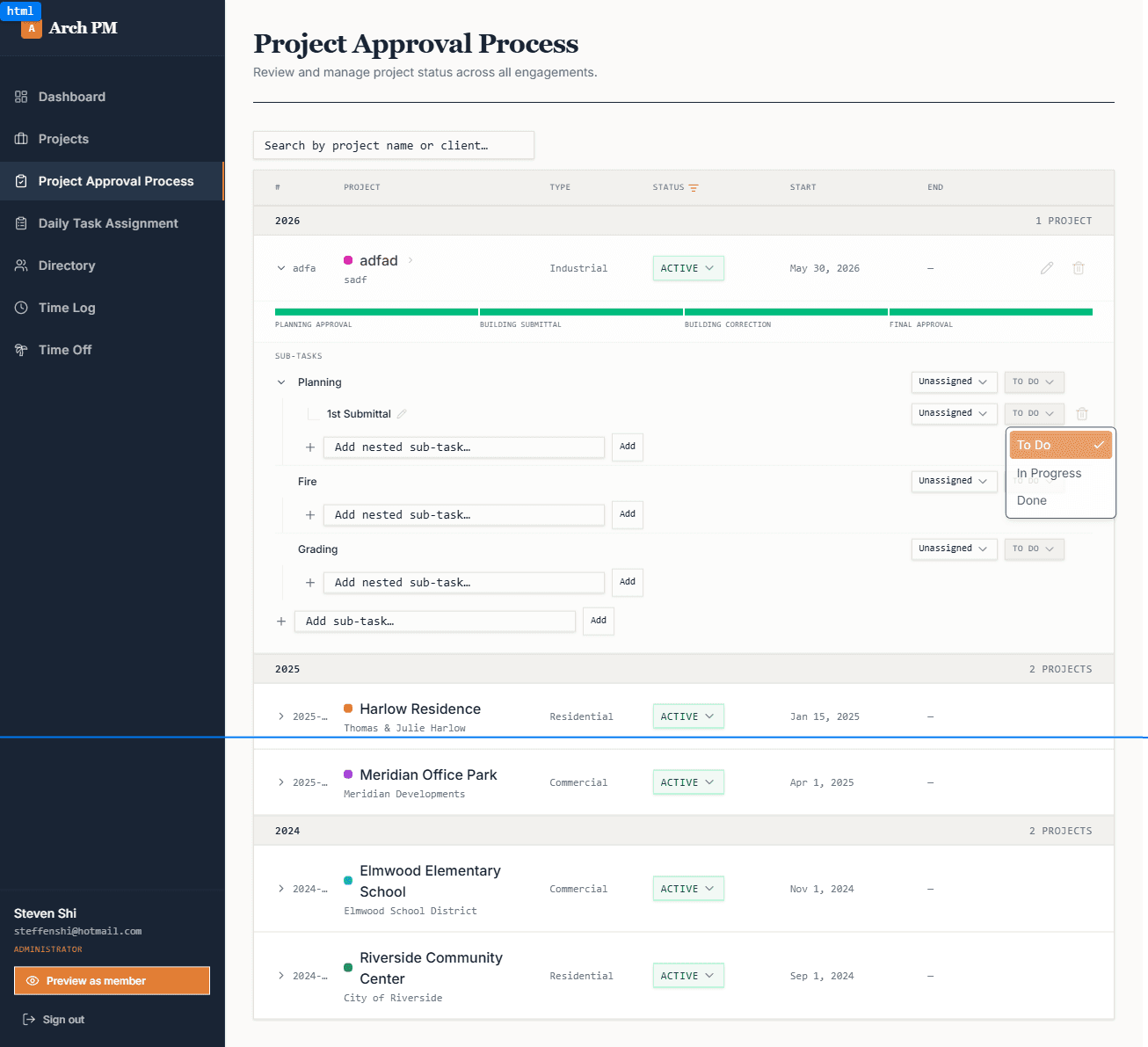The width and height of the screenshot is (1148, 1047).
Task: Collapse the adfa project row
Action: (x=281, y=268)
